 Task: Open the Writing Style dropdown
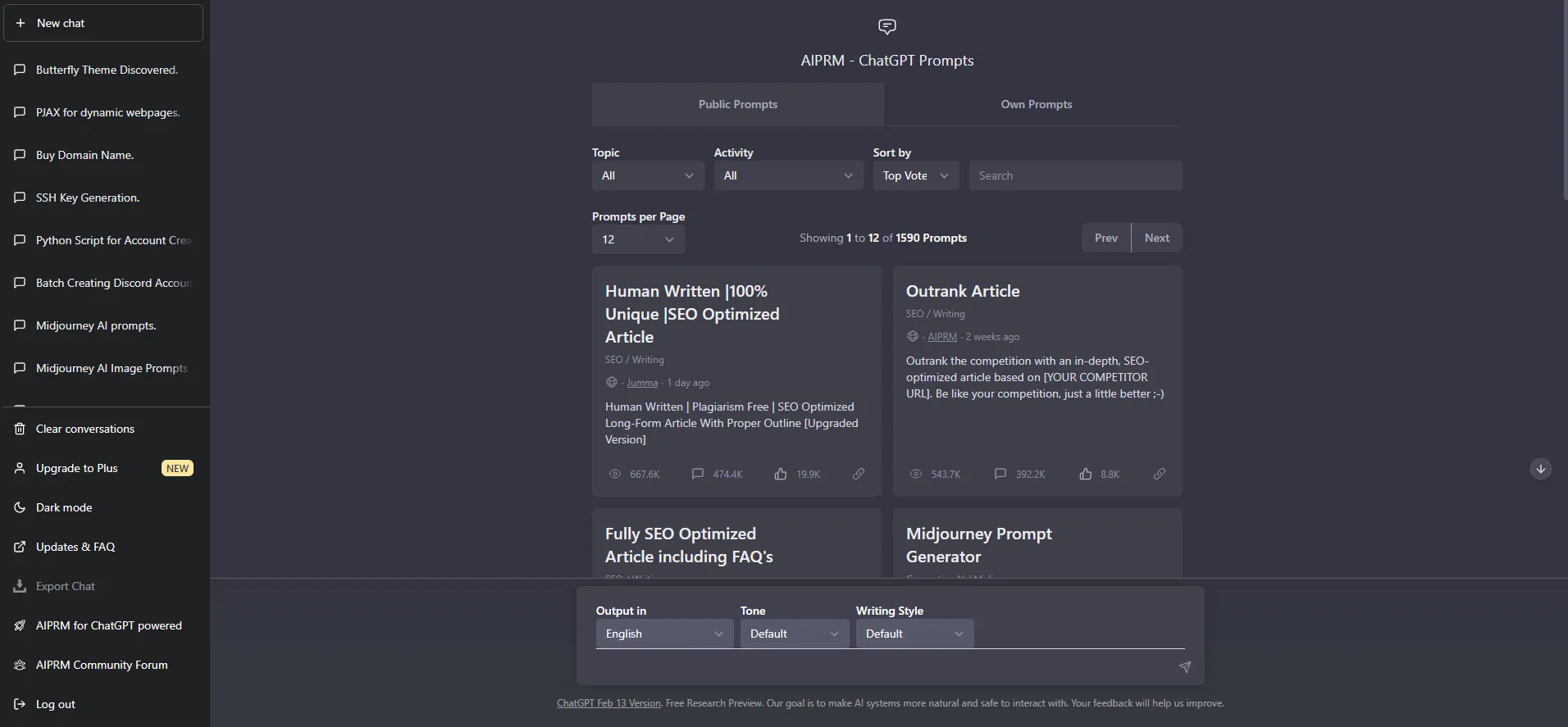[915, 634]
